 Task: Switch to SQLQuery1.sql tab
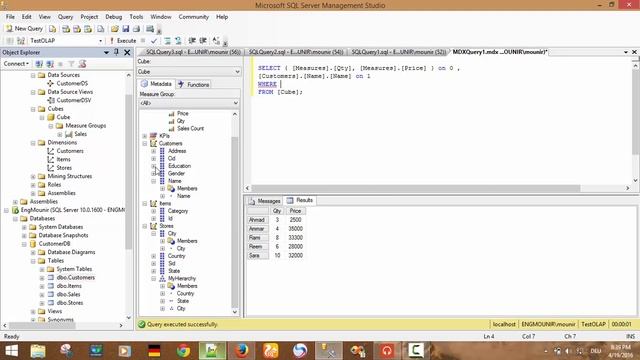point(398,52)
